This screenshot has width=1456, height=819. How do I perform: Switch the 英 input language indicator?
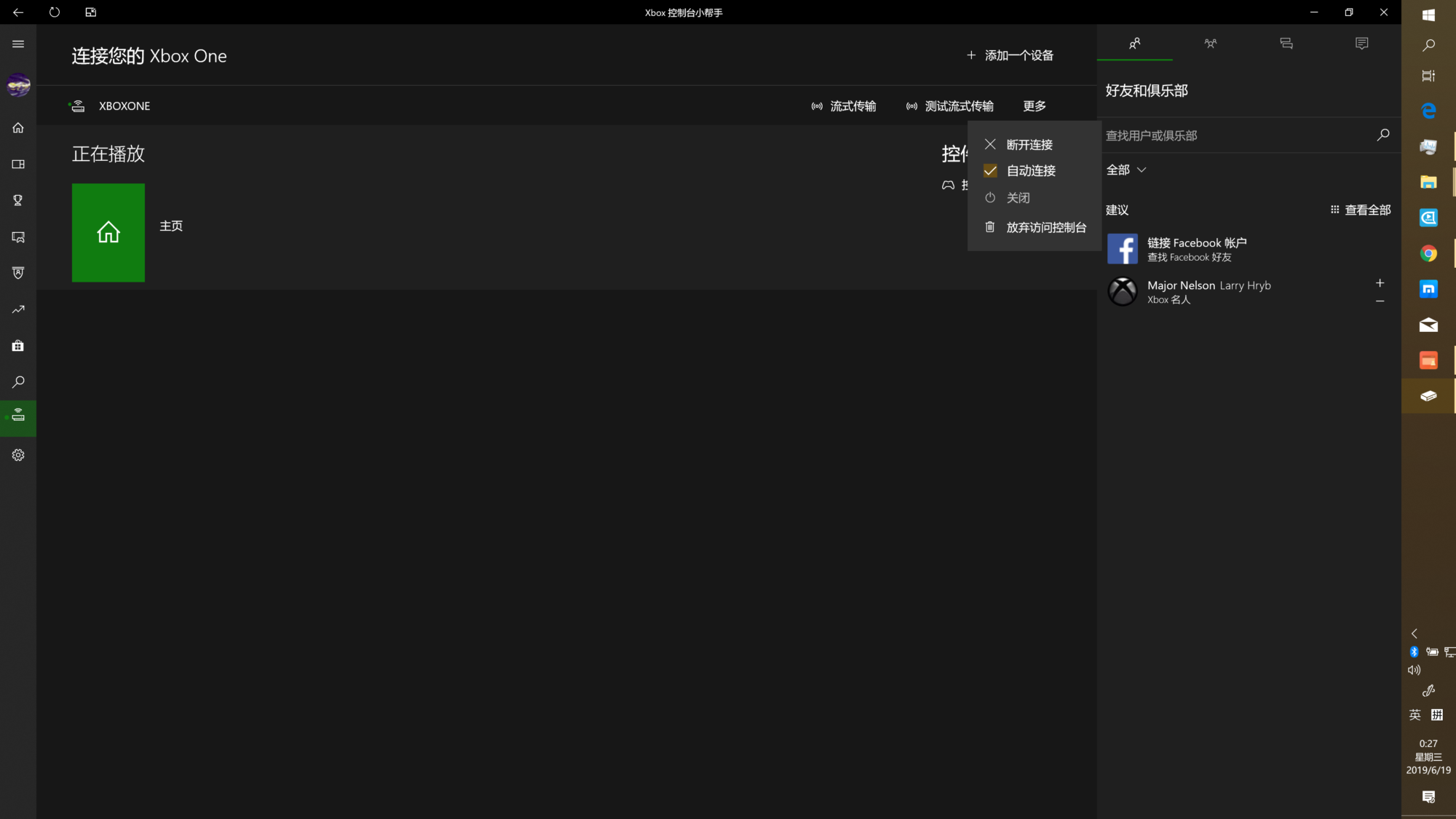(1415, 715)
